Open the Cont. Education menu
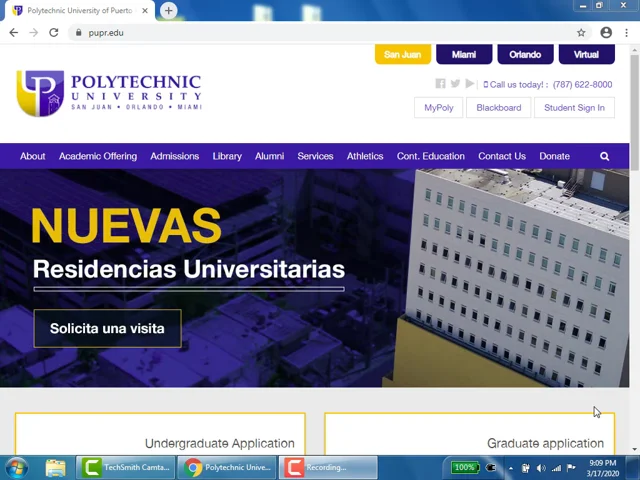The image size is (640, 480). [x=431, y=156]
